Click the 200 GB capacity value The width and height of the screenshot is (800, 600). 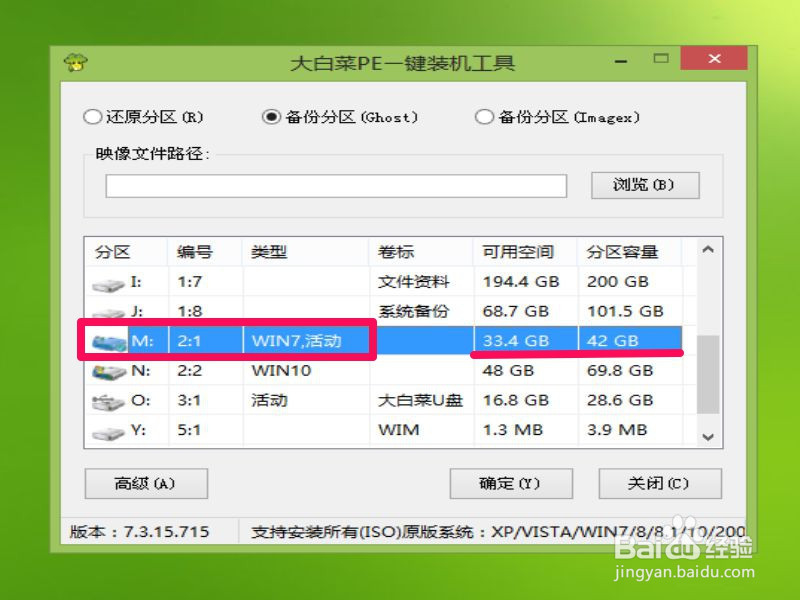pyautogui.click(x=617, y=282)
